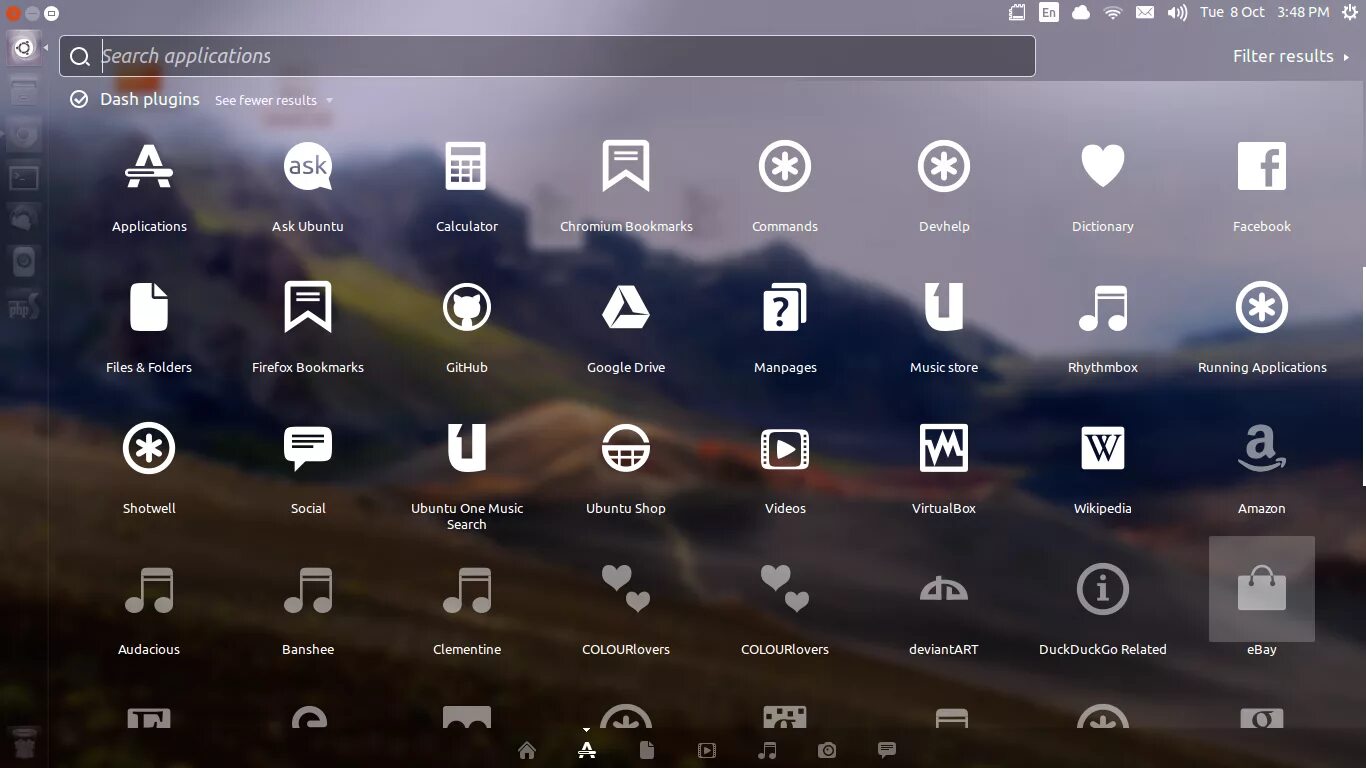Image resolution: width=1366 pixels, height=768 pixels.
Task: Open the Manpages plugin
Action: [785, 307]
